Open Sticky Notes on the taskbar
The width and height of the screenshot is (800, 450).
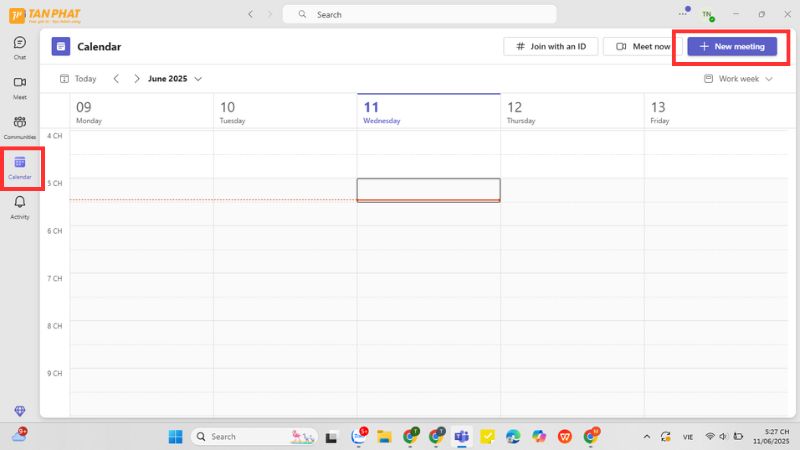point(487,436)
